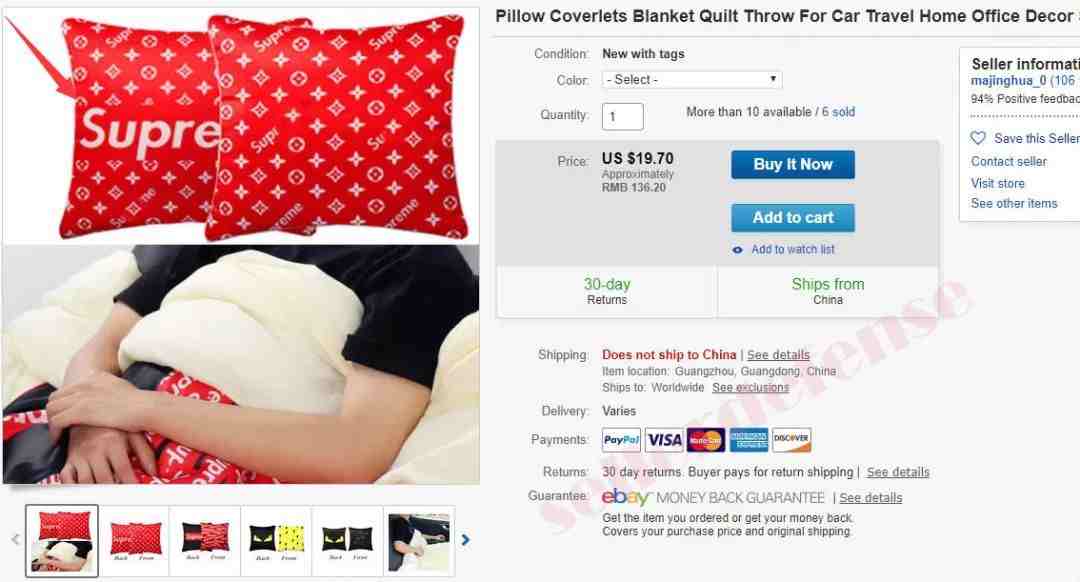
Task: Click the Add to cart button
Action: (x=793, y=218)
